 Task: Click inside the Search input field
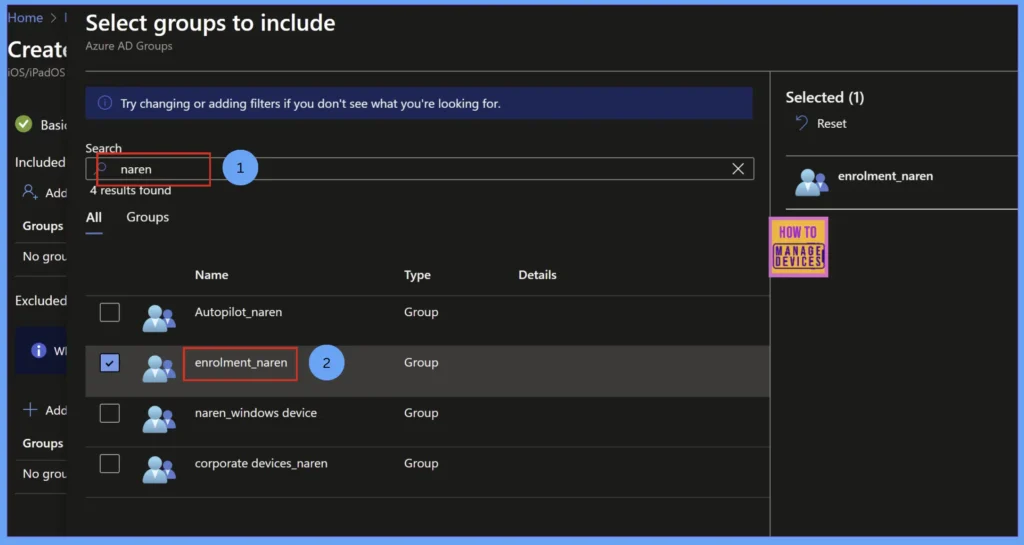pos(419,169)
